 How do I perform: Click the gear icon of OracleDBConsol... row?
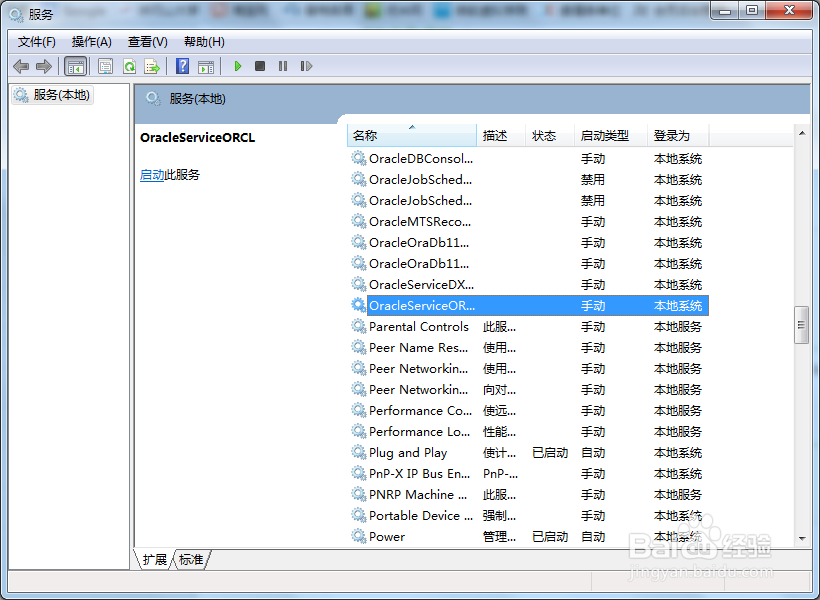point(358,159)
